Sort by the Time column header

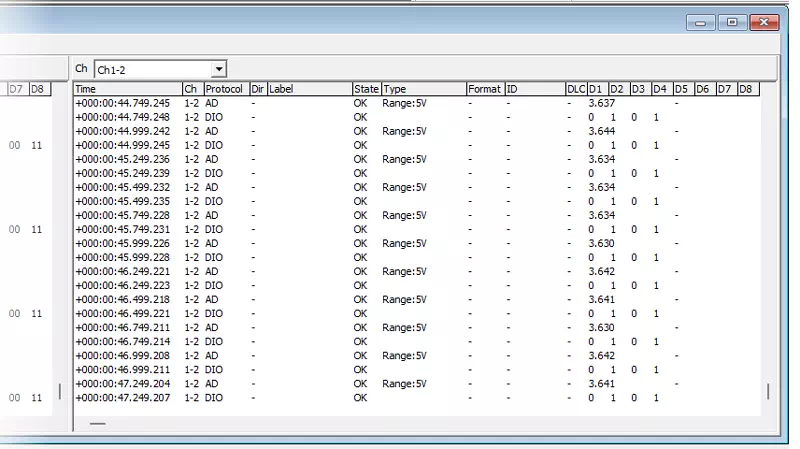click(x=127, y=89)
